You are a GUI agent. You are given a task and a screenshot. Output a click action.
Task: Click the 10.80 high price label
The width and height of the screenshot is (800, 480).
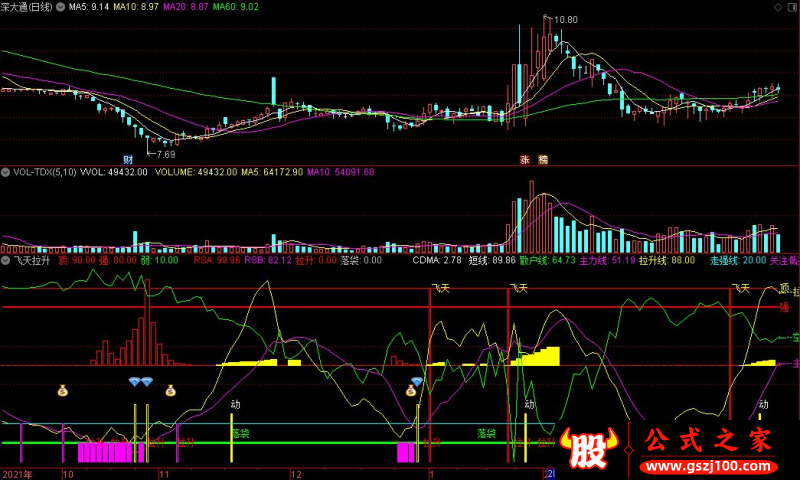click(566, 20)
